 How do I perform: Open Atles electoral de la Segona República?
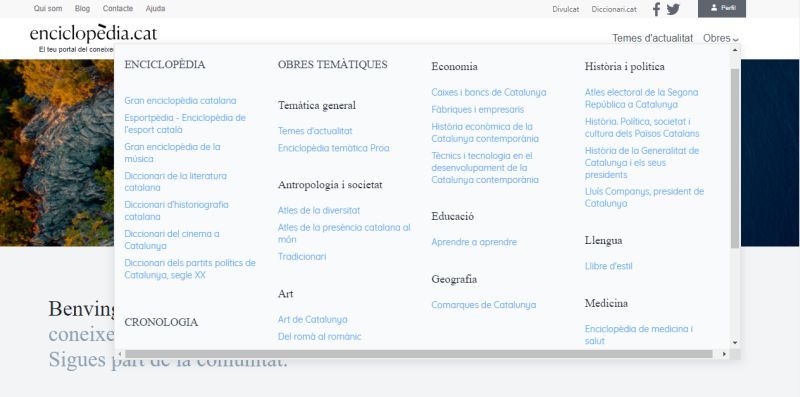click(641, 98)
